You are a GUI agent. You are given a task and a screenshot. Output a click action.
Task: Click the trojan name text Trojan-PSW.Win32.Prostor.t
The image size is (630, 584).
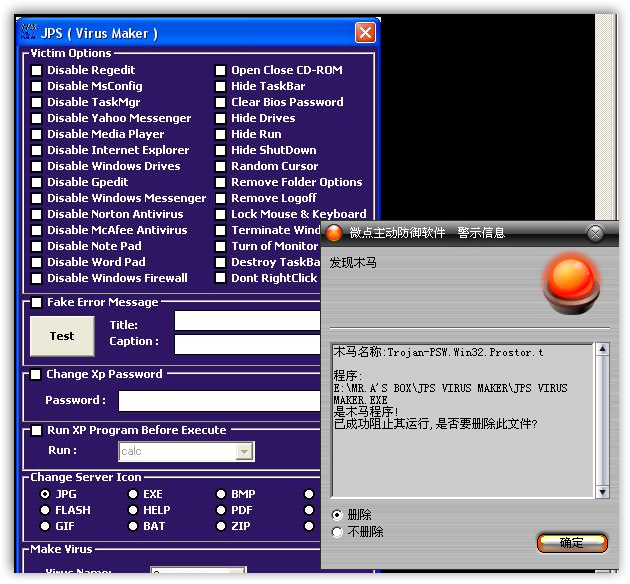(465, 353)
